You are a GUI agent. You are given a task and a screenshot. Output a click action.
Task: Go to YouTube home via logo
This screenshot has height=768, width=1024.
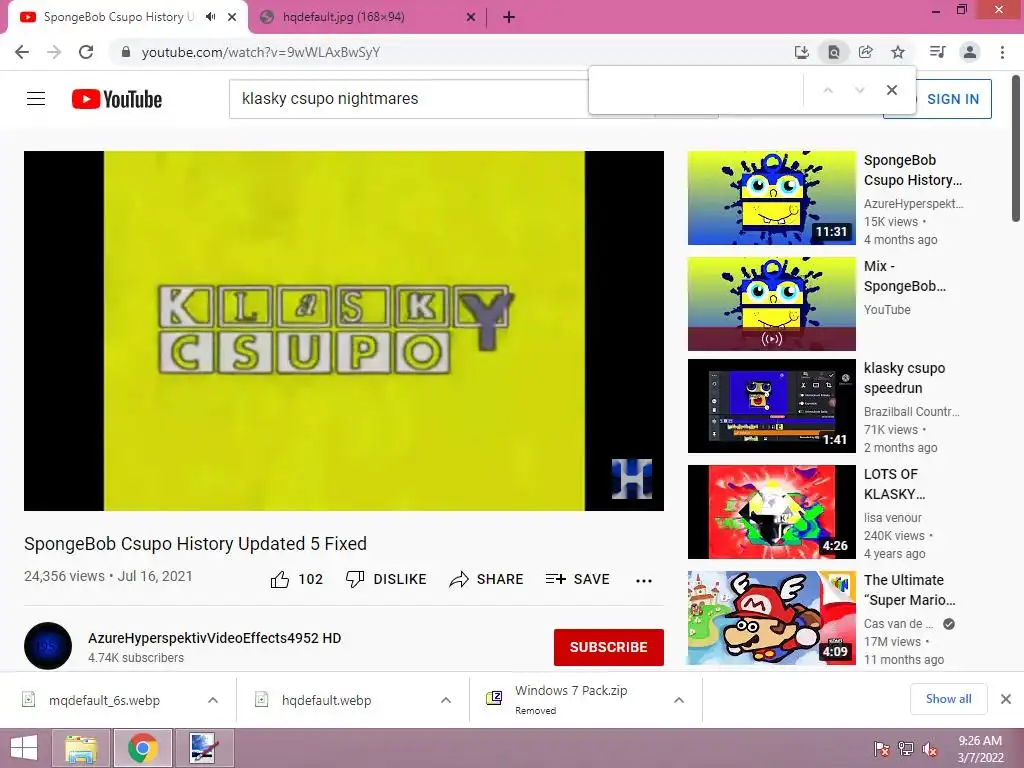[x=117, y=99]
